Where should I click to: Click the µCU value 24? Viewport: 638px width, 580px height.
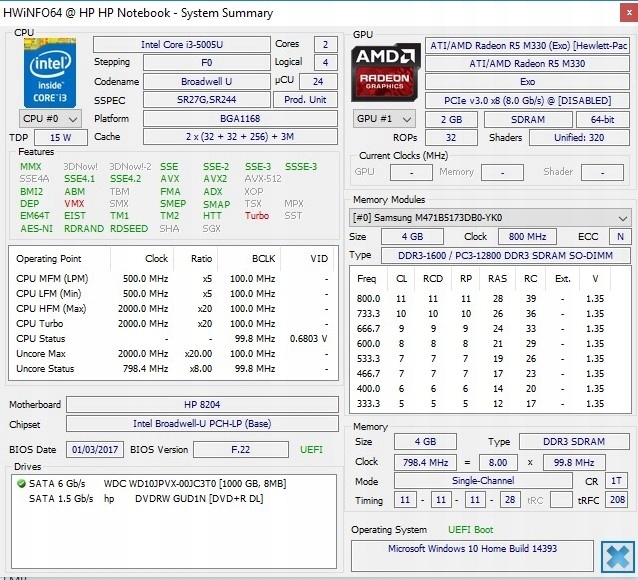(318, 81)
